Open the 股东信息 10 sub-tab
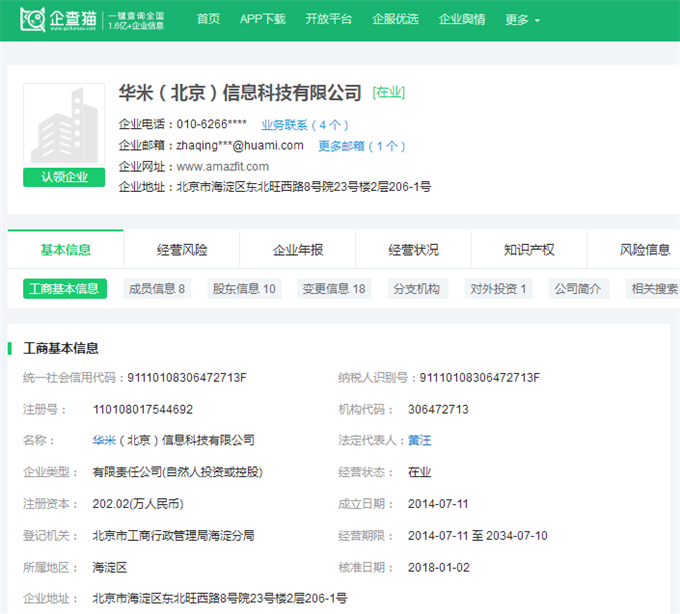 tap(244, 289)
